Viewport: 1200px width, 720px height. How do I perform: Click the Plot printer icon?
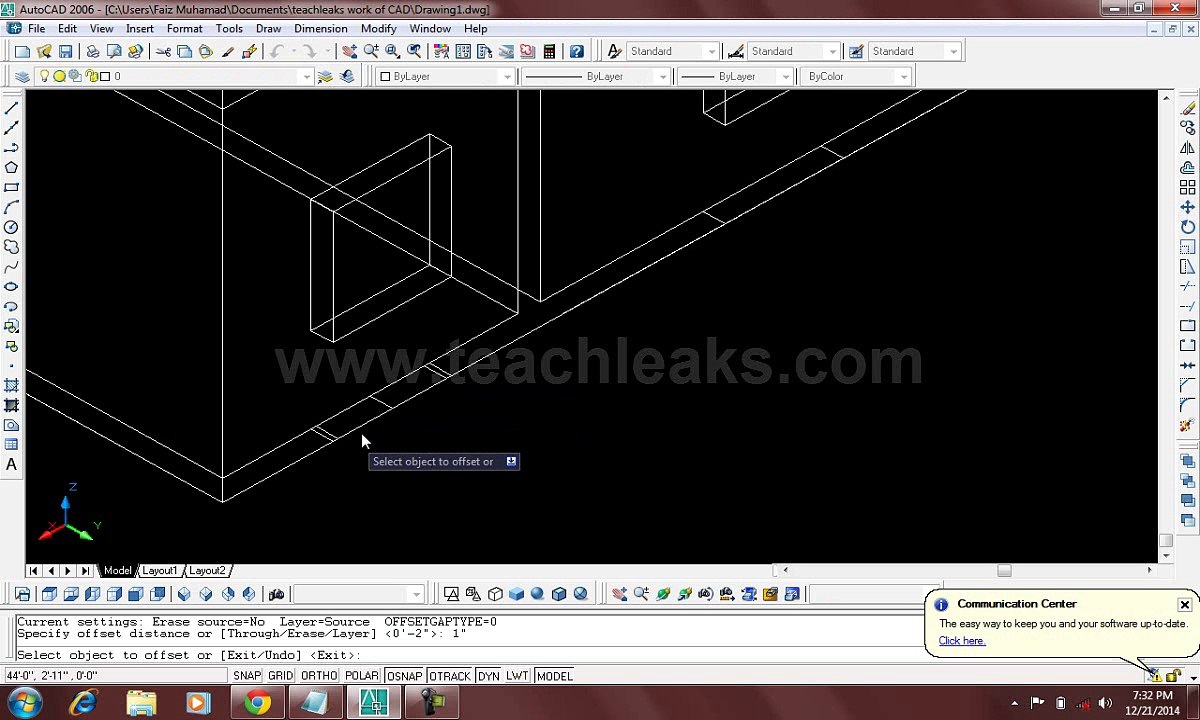click(92, 51)
